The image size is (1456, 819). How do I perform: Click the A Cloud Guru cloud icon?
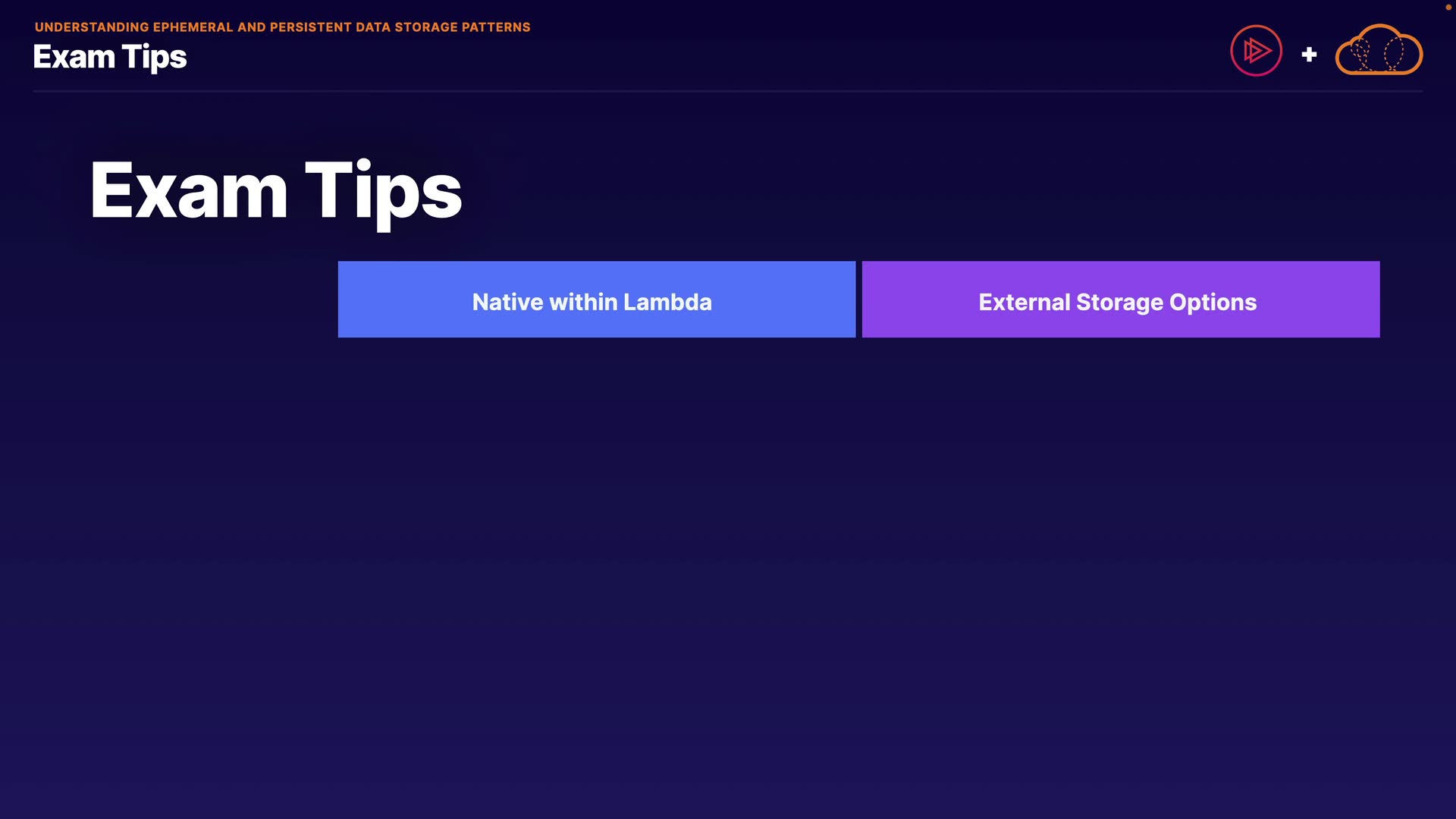(x=1379, y=51)
